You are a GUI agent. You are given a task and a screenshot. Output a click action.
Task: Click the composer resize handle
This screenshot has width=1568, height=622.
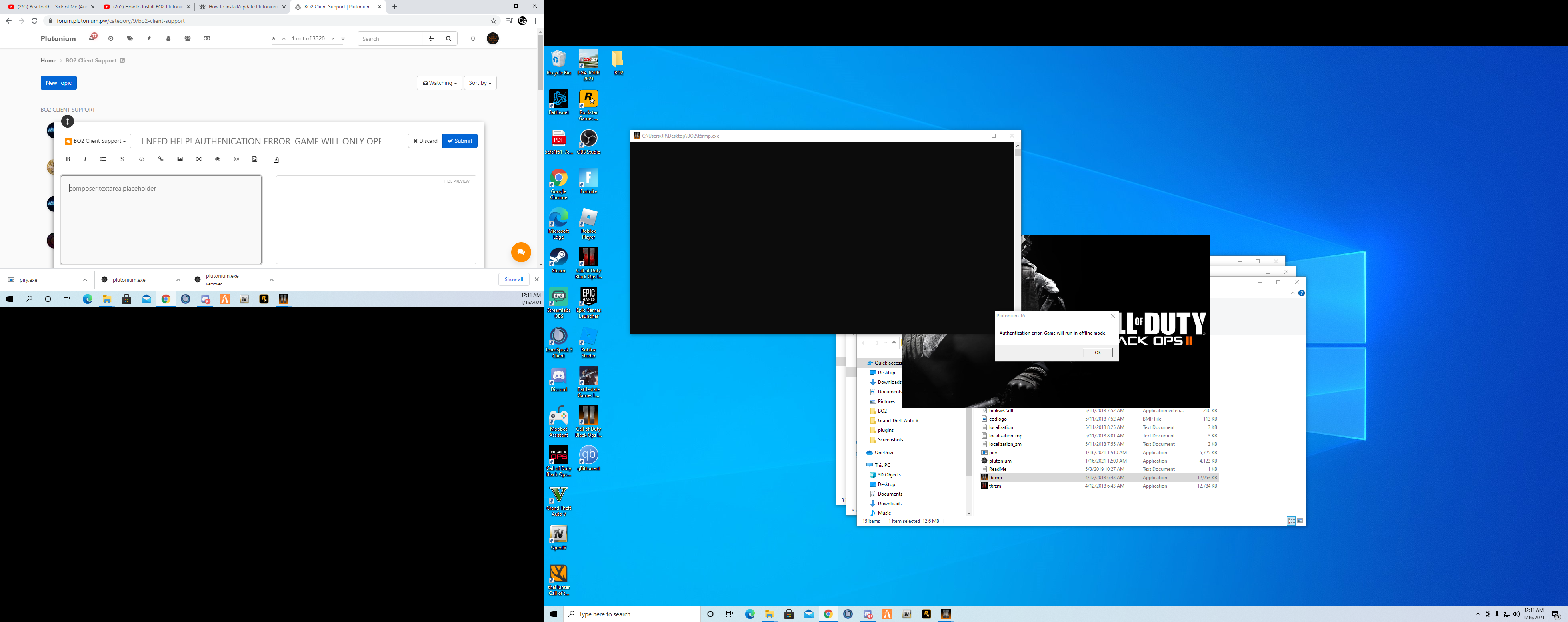click(x=68, y=122)
